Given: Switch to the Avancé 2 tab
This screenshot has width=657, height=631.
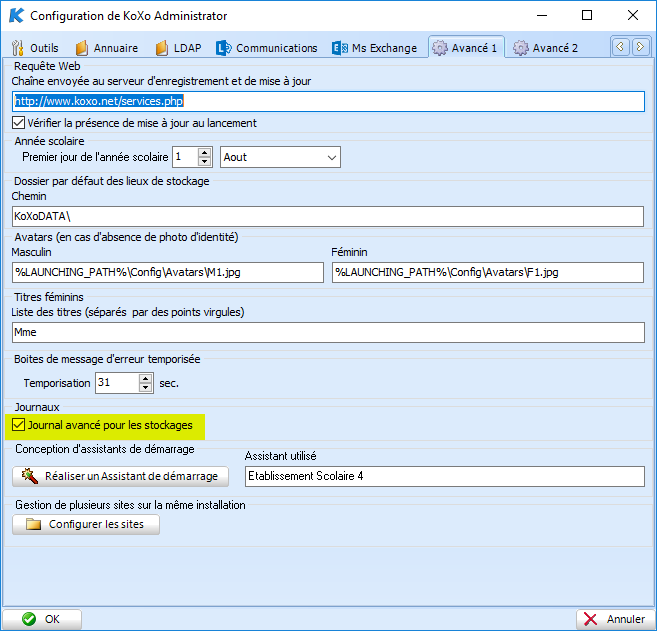Looking at the screenshot, I should coord(545,48).
